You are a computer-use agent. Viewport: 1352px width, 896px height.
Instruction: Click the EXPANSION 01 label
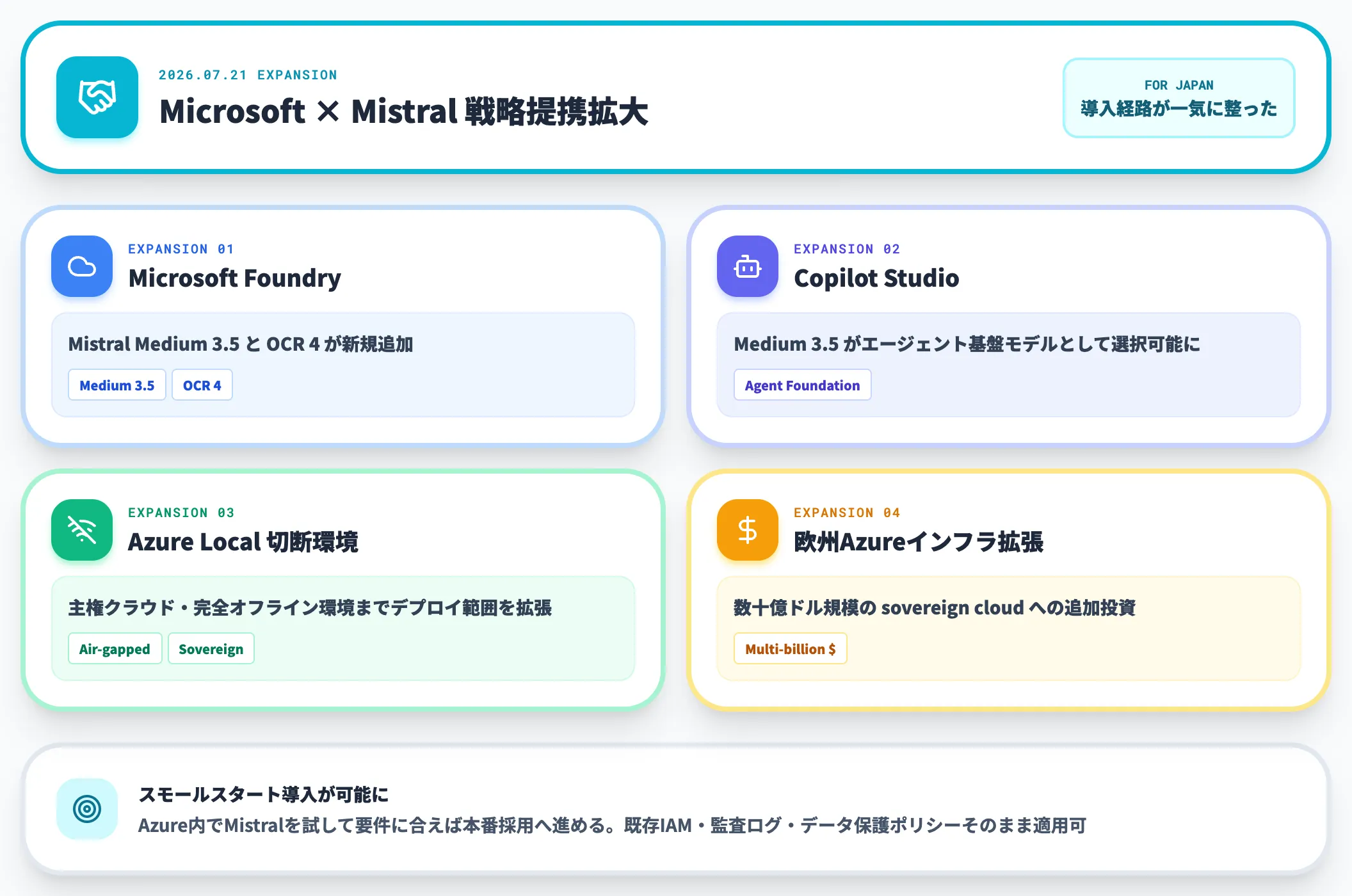click(x=181, y=249)
